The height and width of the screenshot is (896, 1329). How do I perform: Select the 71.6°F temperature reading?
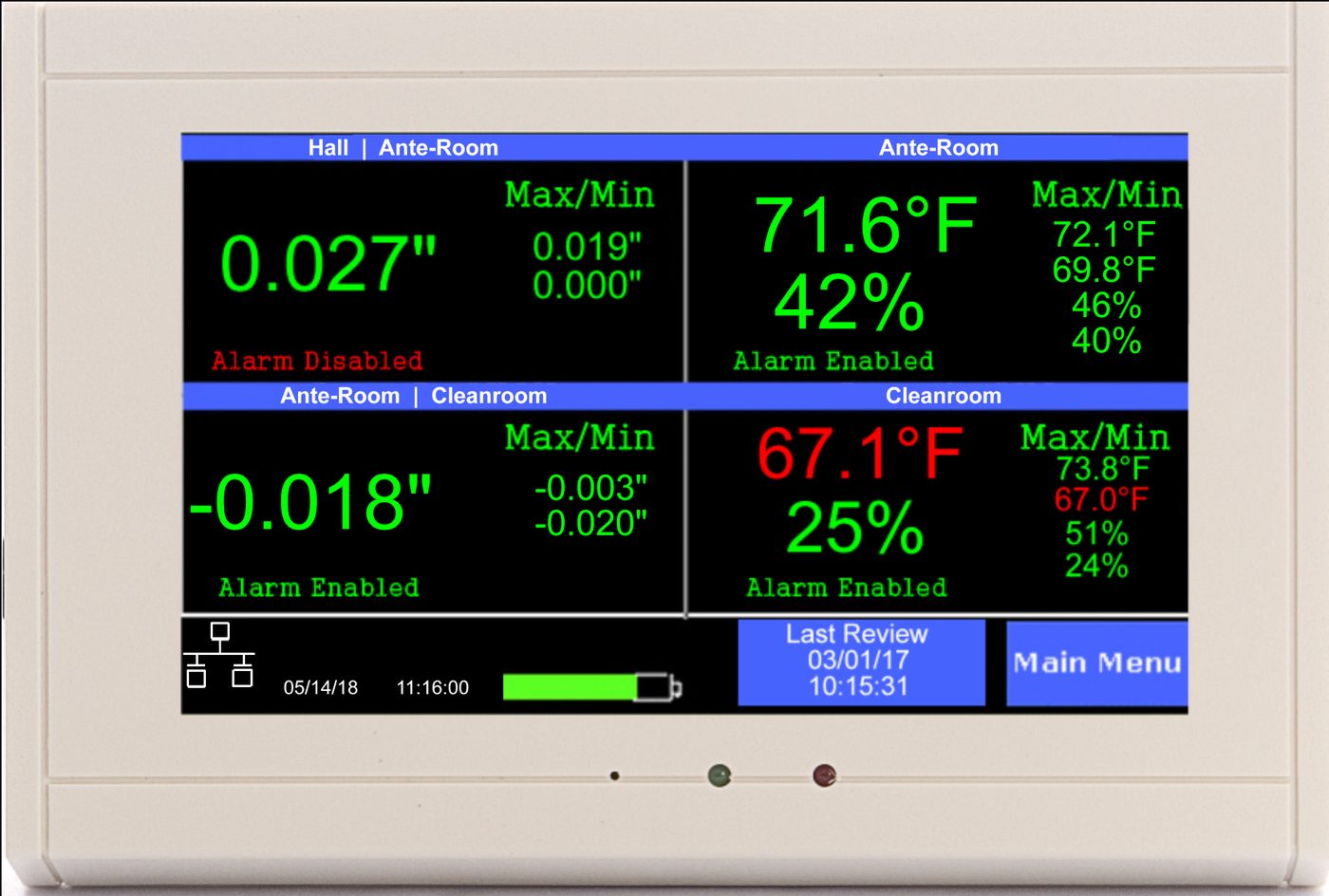pos(866,226)
